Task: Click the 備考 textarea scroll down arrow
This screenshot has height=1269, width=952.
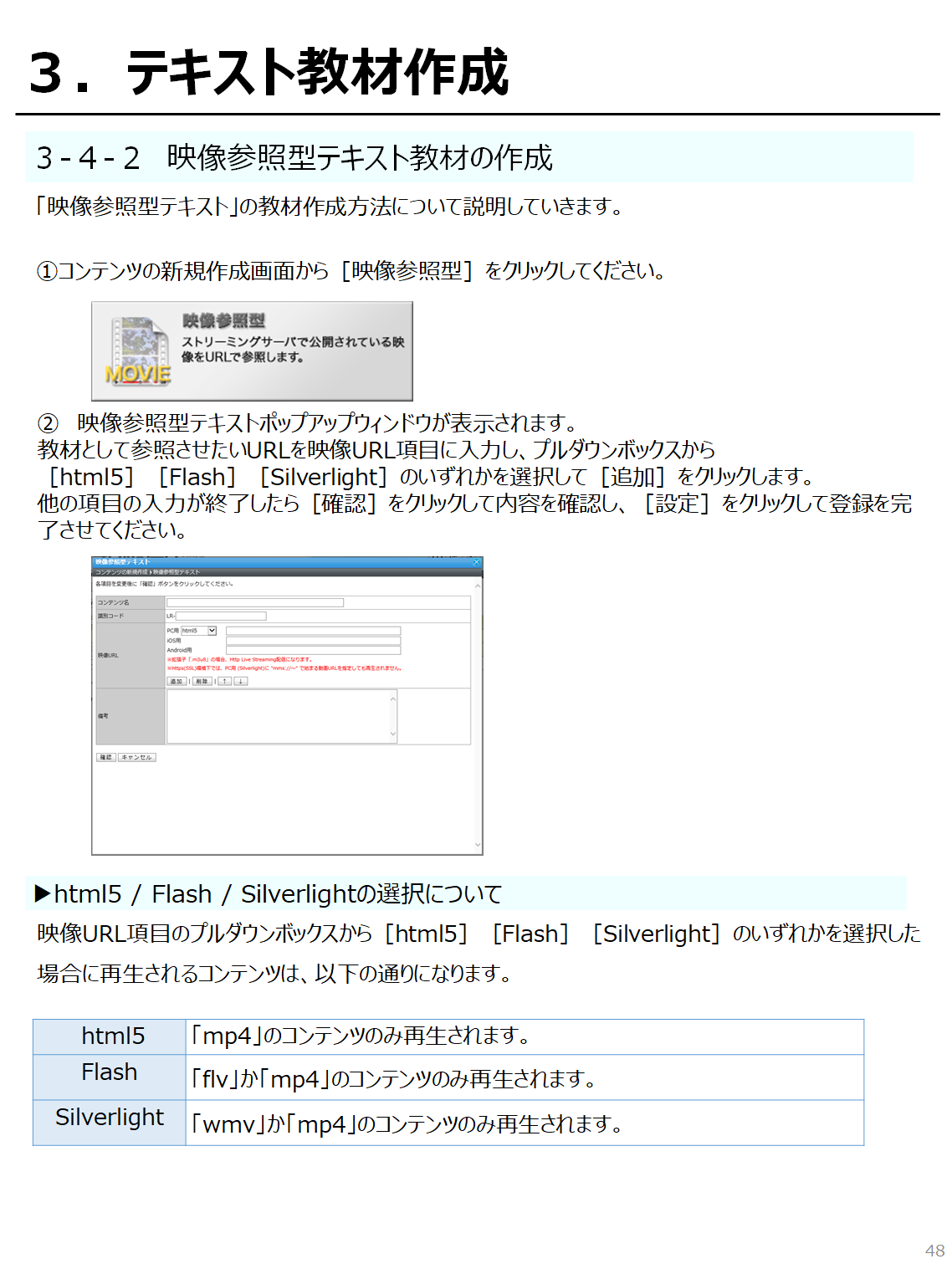Action: click(392, 734)
